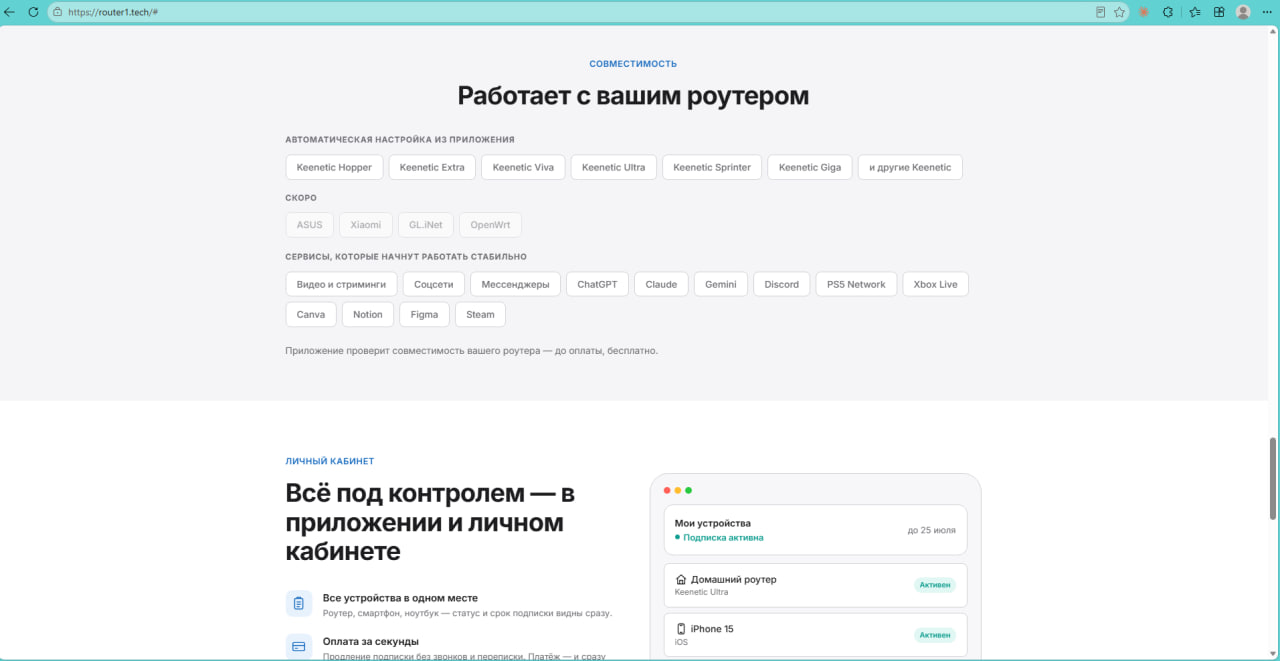Click the 'Личный кабинет' section label

pos(330,461)
